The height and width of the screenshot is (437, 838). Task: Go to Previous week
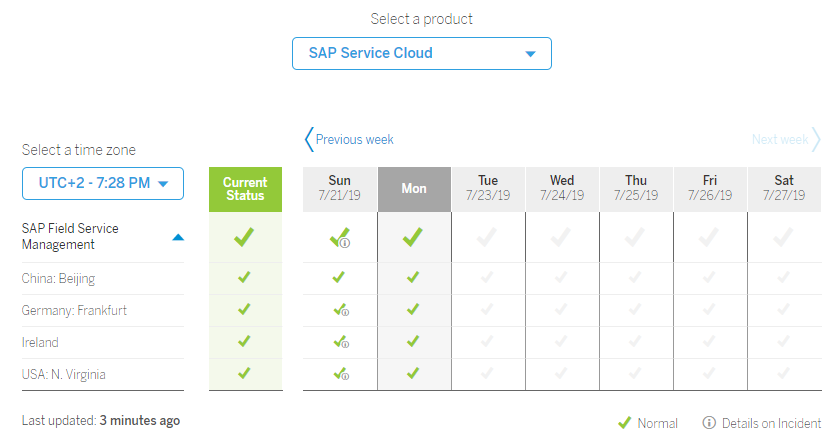349,139
